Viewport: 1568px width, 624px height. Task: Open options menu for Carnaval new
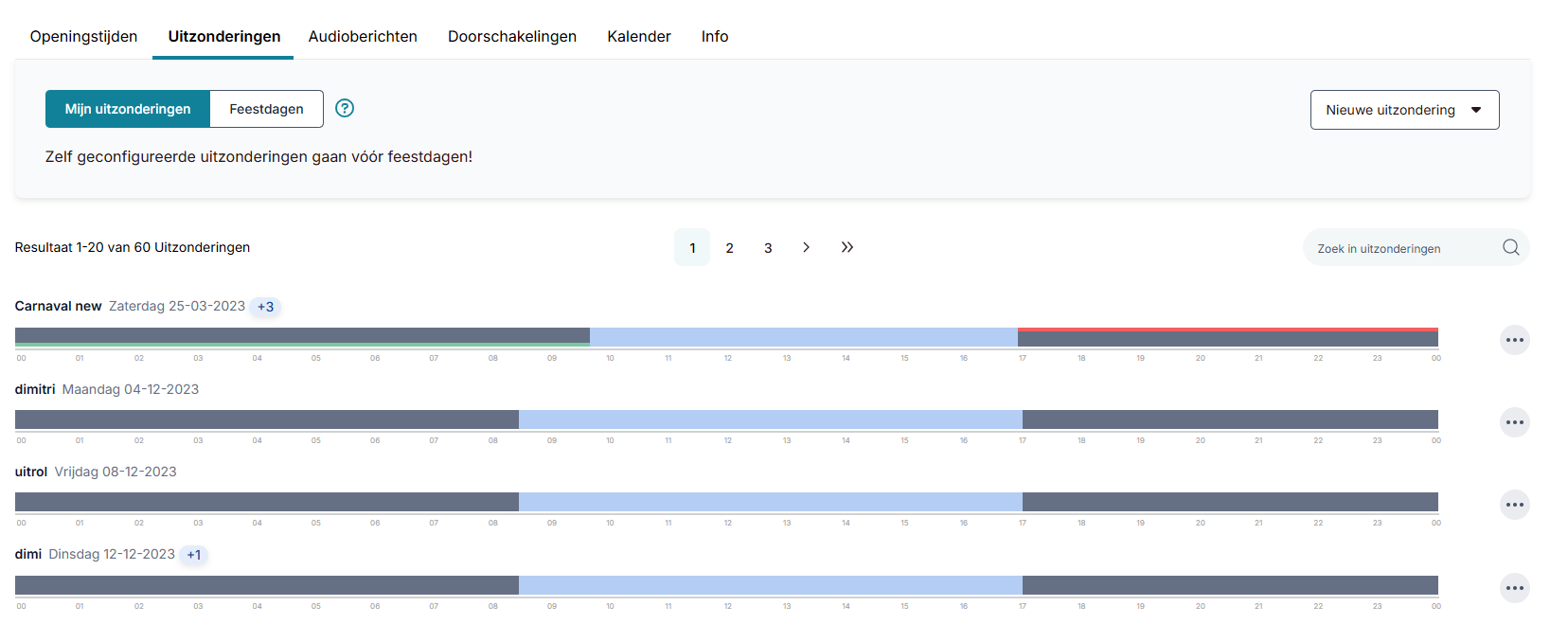1515,340
